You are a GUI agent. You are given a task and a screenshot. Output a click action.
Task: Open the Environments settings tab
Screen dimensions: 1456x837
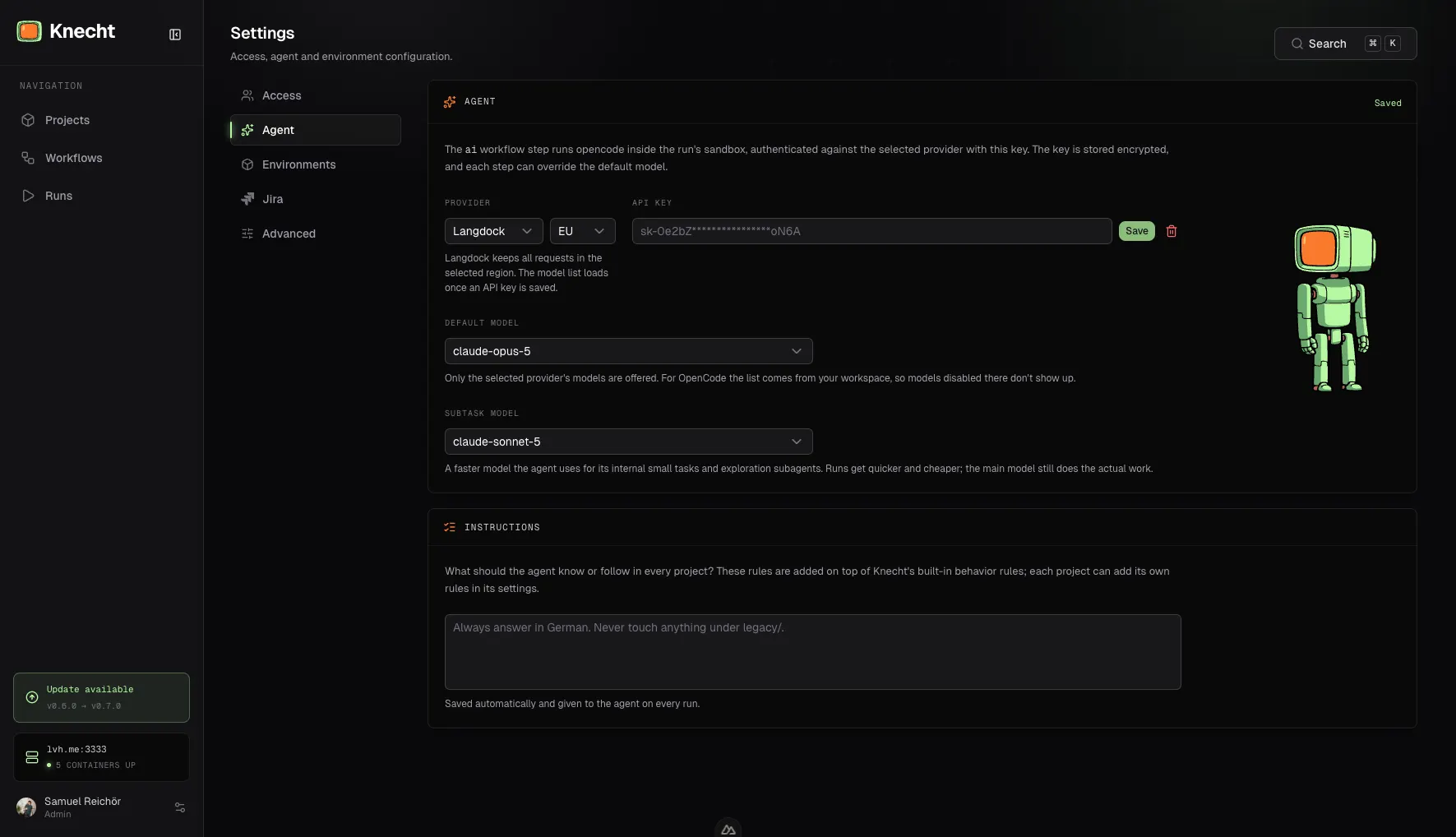click(316, 164)
